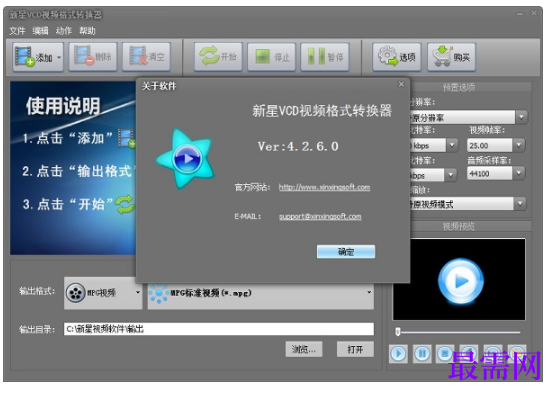Image resolution: width=560 pixels, height=397 pixels.
Task: Click the 打开 (Open) button
Action: (x=355, y=349)
